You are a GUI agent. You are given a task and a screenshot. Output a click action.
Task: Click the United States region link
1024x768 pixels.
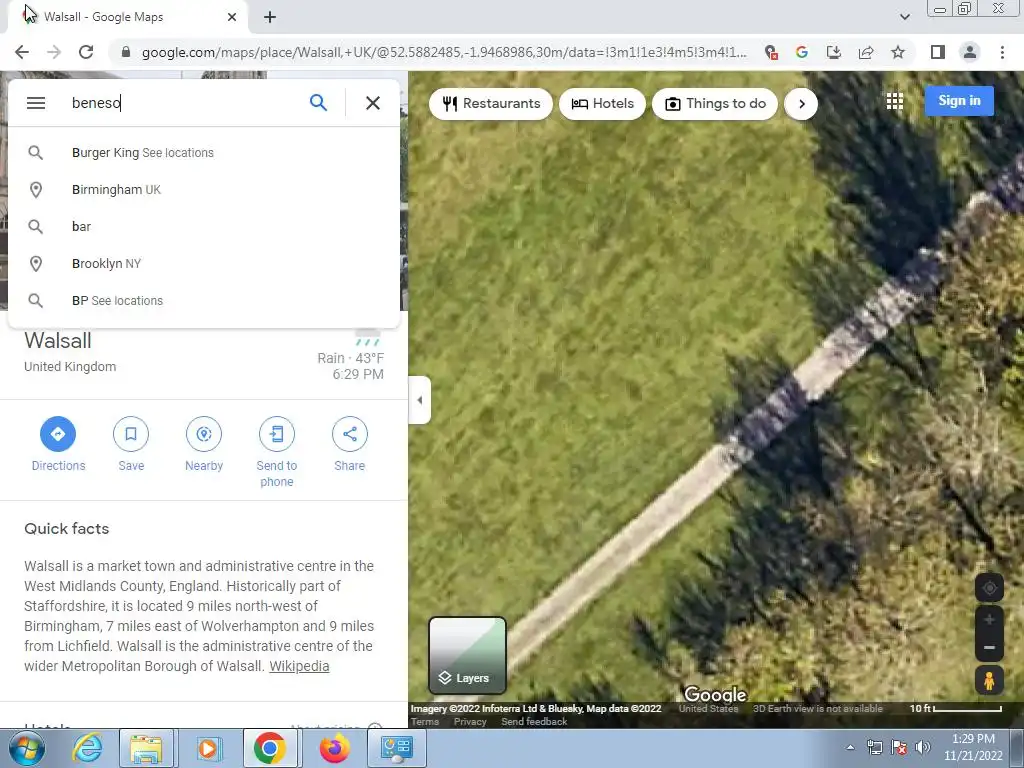point(709,709)
